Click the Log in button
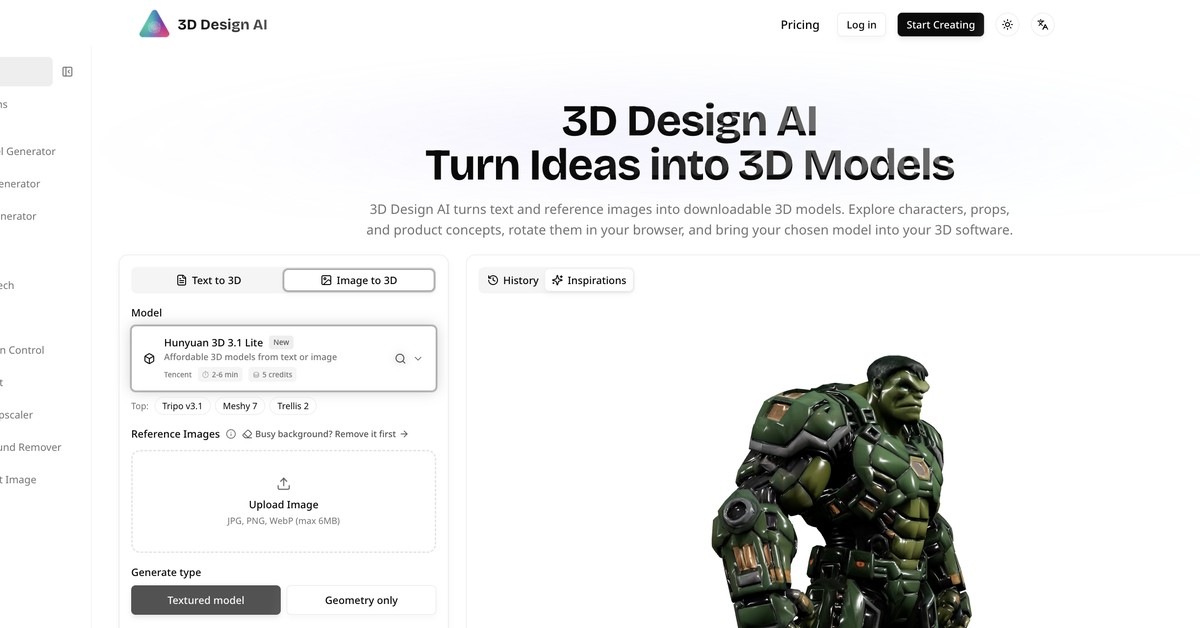 [x=861, y=25]
